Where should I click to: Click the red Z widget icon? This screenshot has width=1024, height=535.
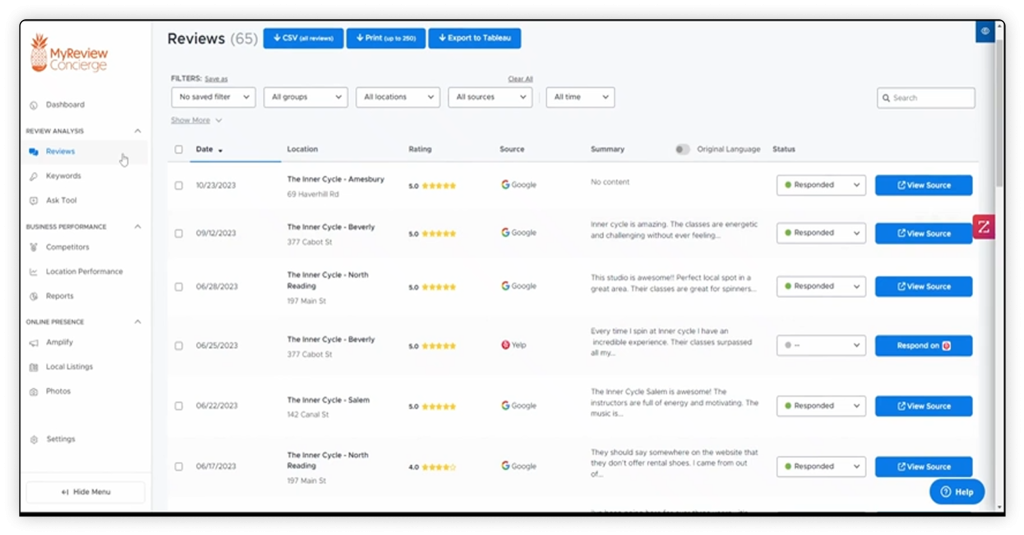(x=984, y=227)
